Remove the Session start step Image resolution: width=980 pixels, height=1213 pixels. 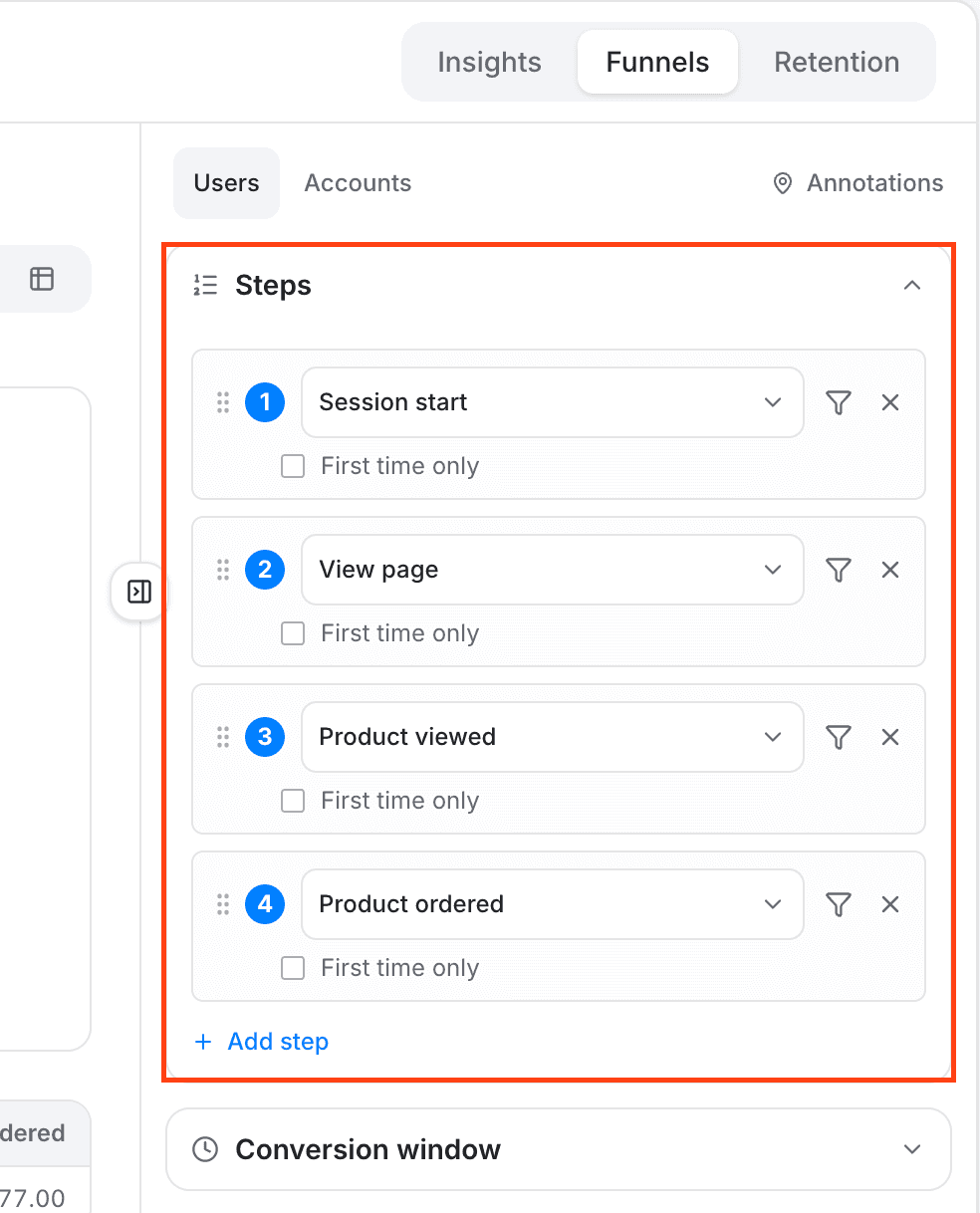(x=890, y=402)
